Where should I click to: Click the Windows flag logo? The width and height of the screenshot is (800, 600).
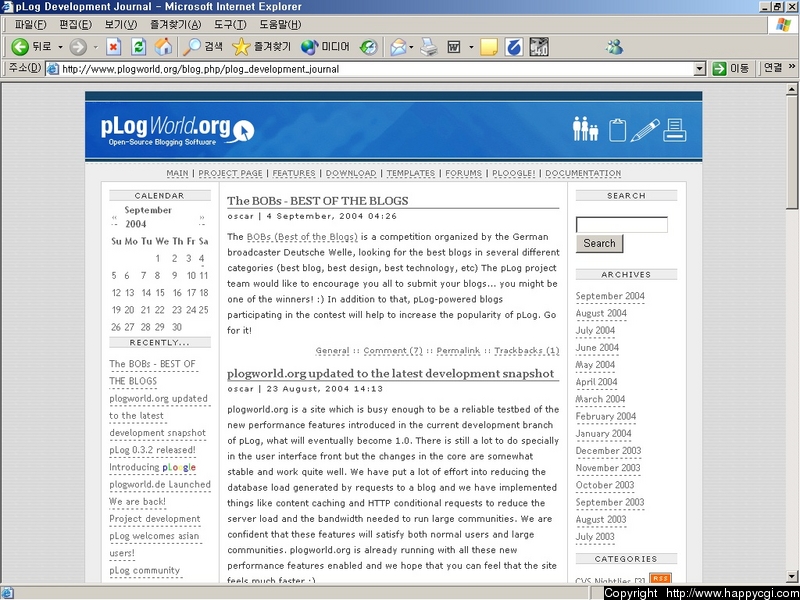click(783, 24)
